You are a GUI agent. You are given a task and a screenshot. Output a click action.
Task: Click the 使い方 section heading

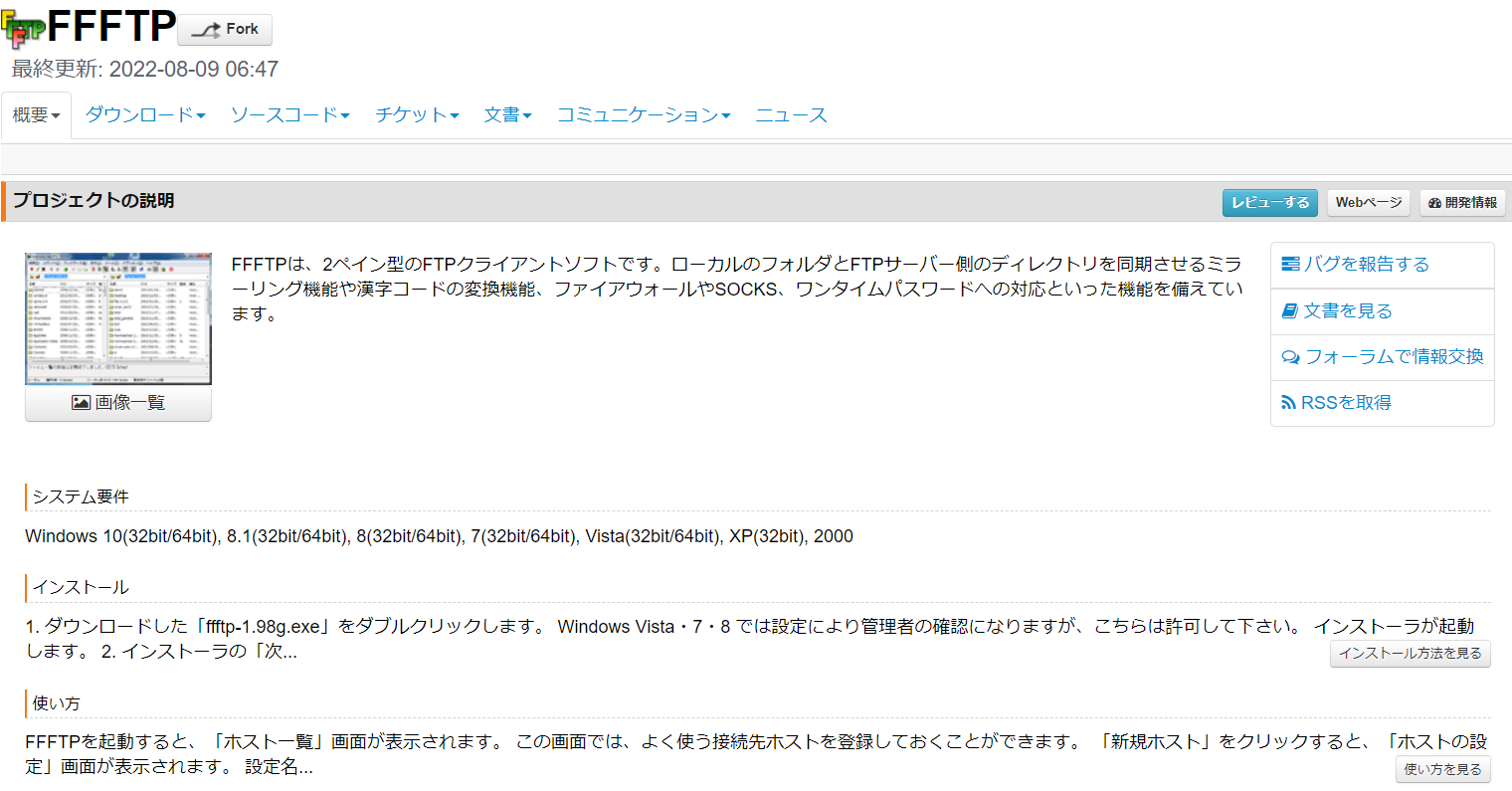pyautogui.click(x=57, y=702)
